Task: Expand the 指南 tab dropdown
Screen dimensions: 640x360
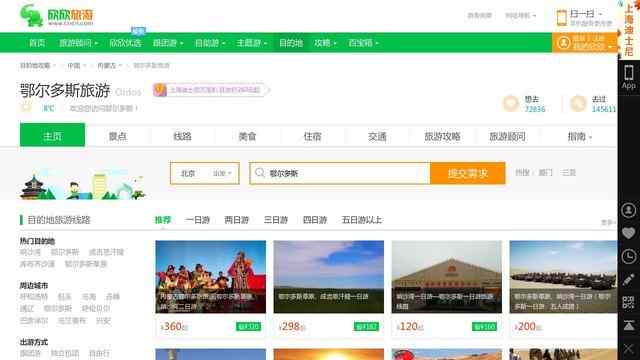Action: coord(580,136)
